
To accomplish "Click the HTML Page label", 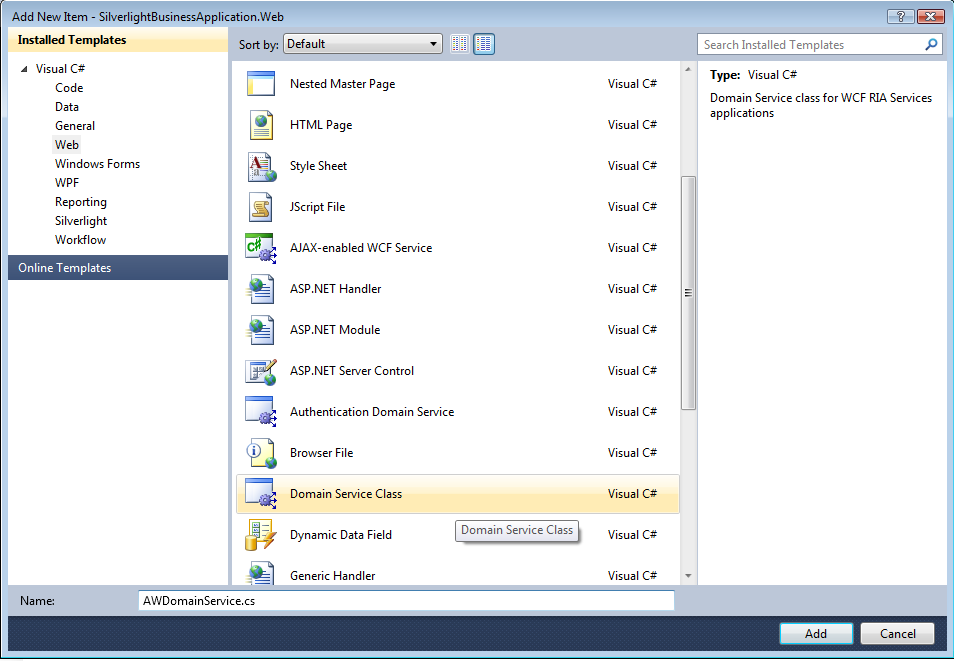I will pyautogui.click(x=321, y=125).
